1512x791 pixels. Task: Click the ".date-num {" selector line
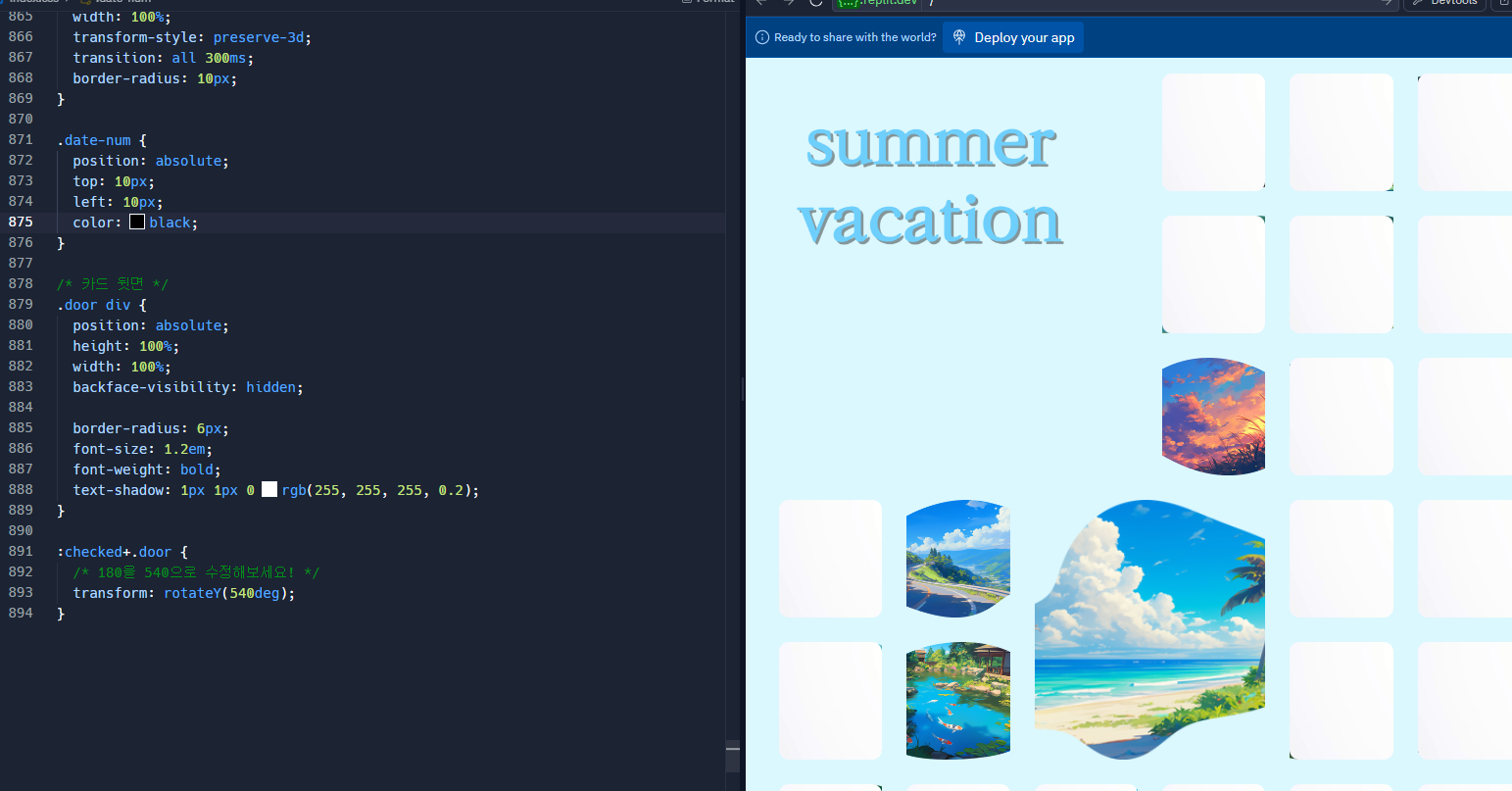coord(101,140)
